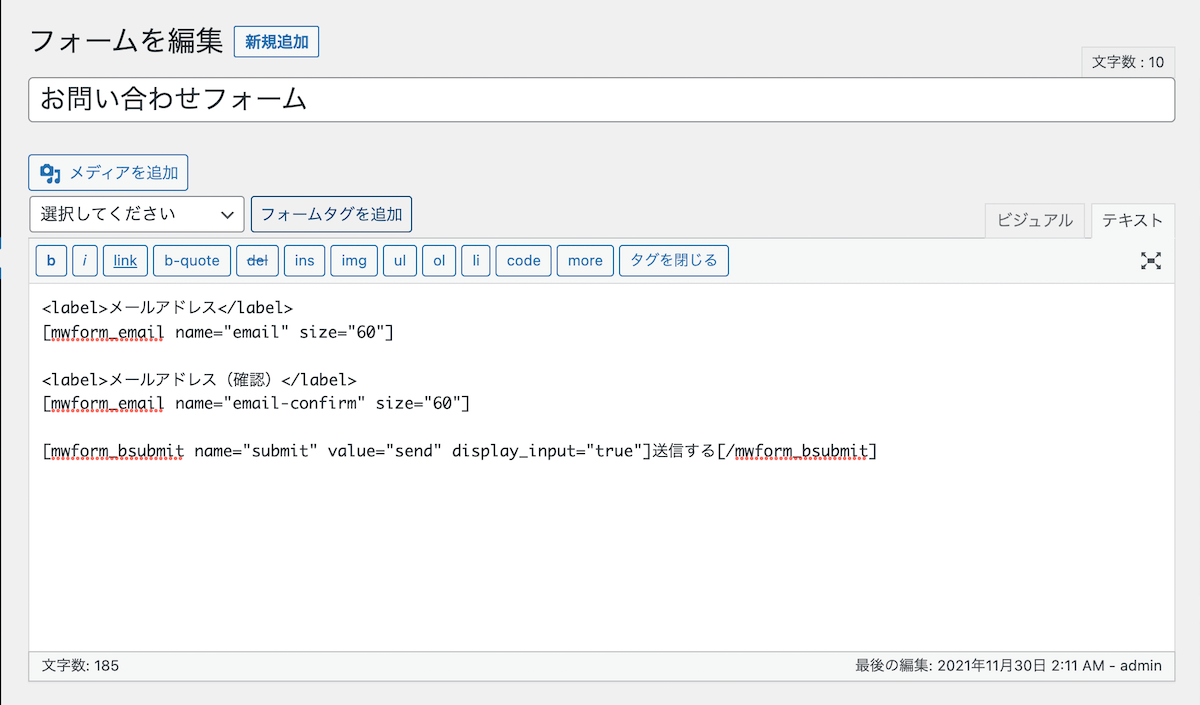Image resolution: width=1200 pixels, height=705 pixels.
Task: Open the 選択してください form tag dropdown
Action: (x=136, y=213)
